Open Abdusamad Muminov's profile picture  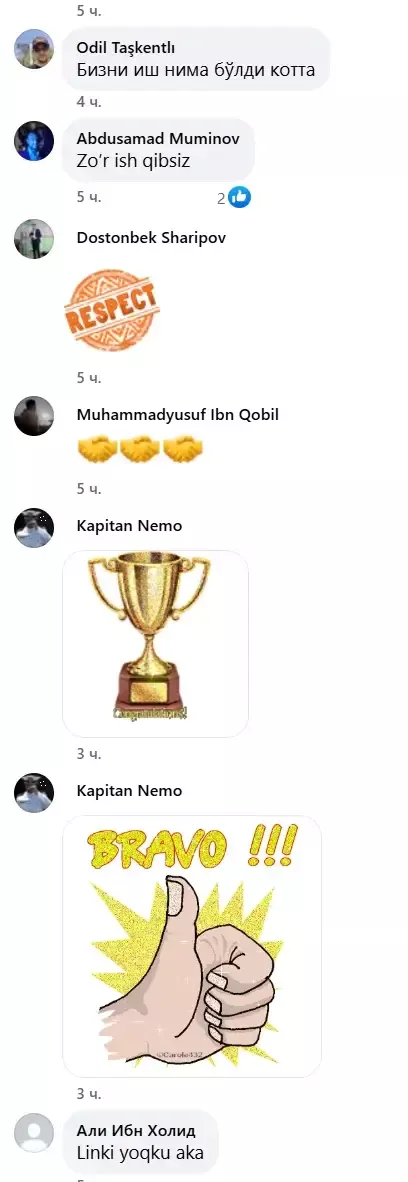[34, 141]
